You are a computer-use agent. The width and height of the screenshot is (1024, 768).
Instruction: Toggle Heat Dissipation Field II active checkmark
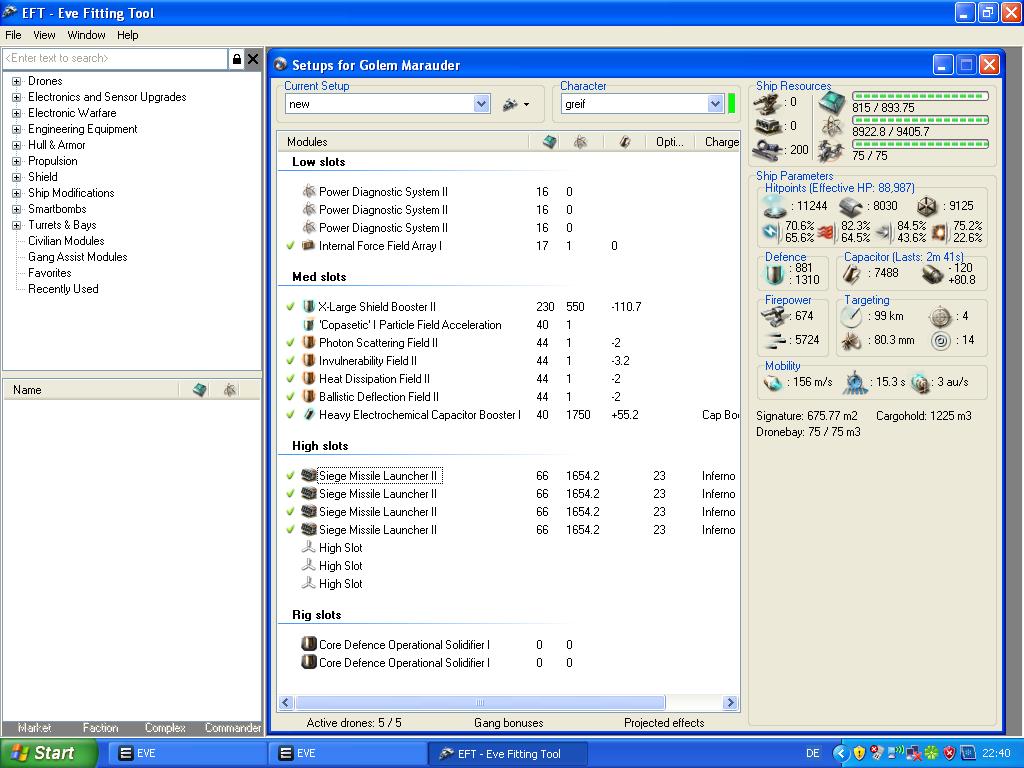[x=291, y=379]
